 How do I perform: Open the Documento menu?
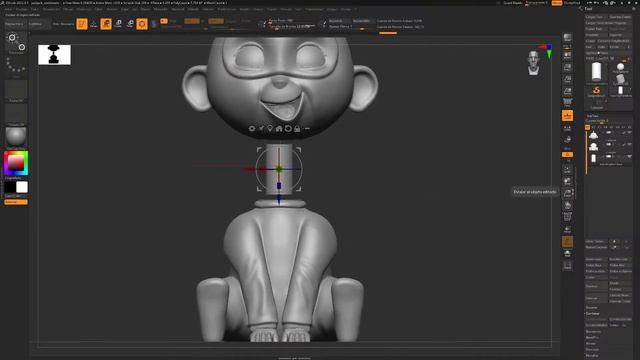51,9
